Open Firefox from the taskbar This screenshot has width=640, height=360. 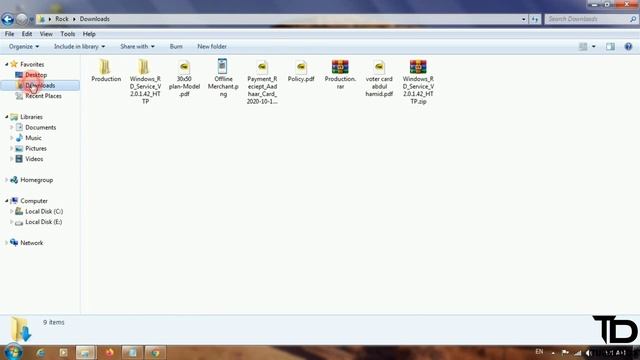coord(109,352)
